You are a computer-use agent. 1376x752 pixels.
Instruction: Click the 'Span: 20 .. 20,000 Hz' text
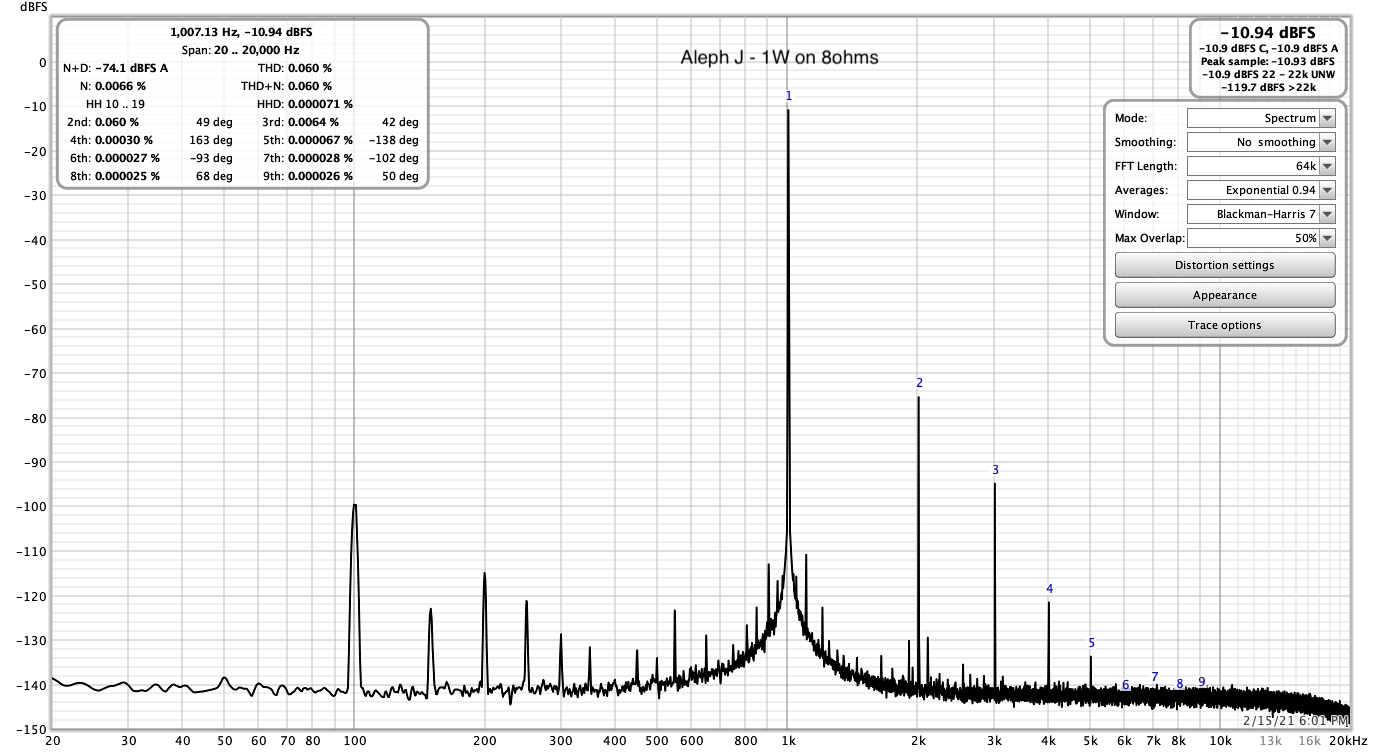pyautogui.click(x=241, y=49)
